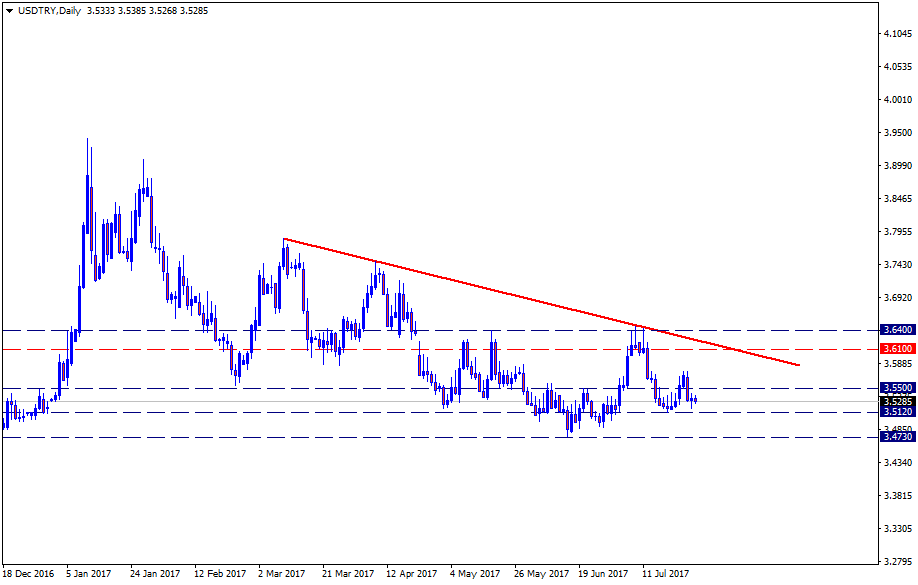
Task: Select the 3.5500 price level tag
Action: pos(896,388)
